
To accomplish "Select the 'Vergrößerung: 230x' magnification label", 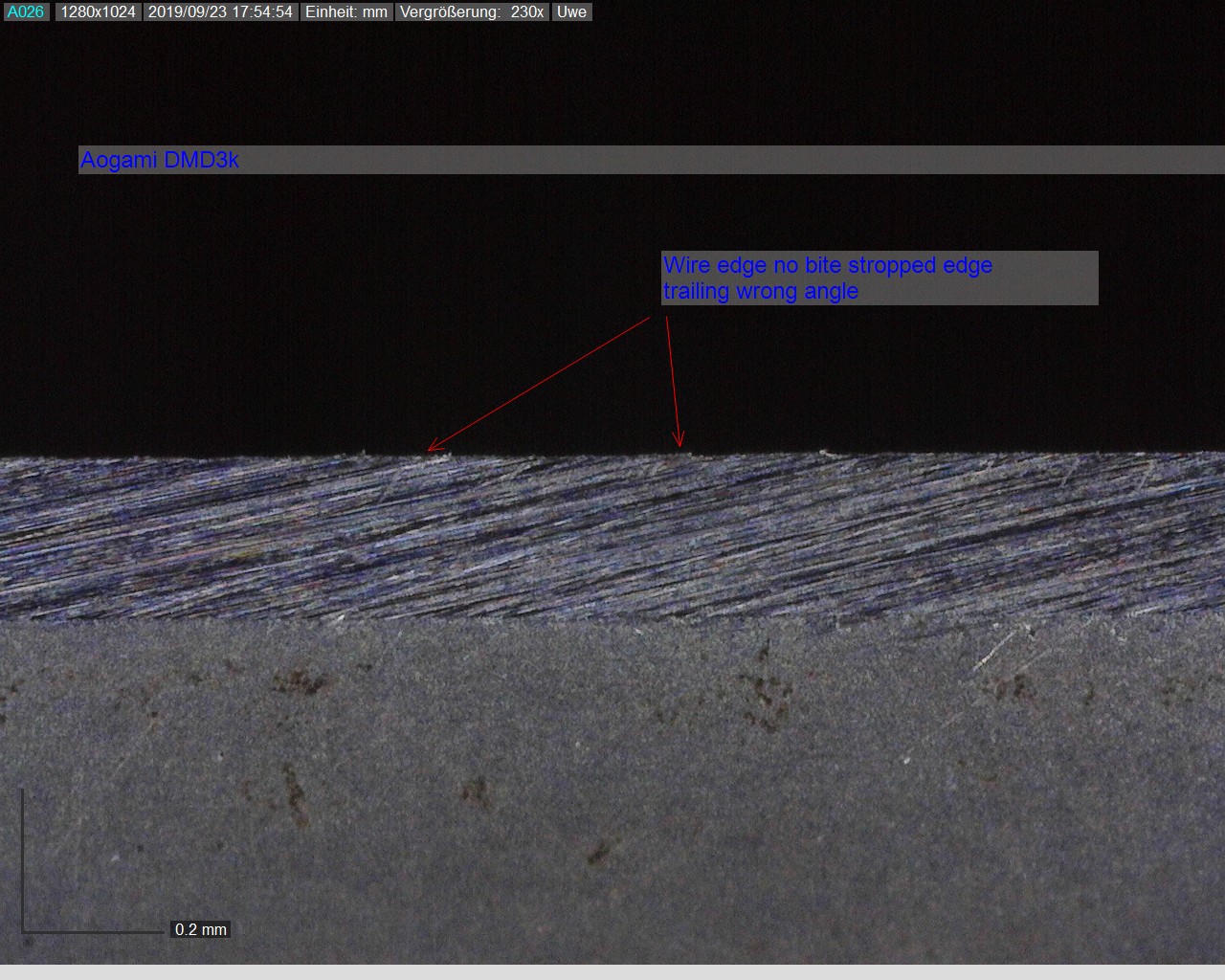I will pos(472,12).
